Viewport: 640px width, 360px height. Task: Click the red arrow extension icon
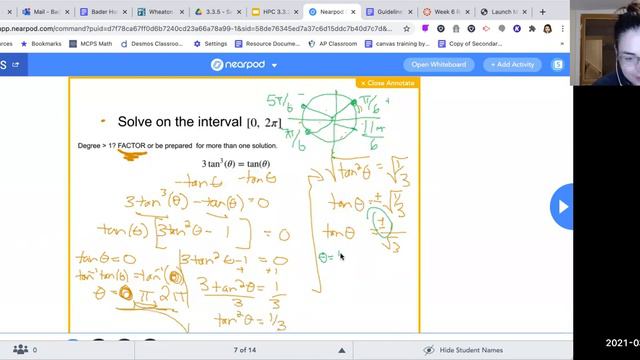486,29
